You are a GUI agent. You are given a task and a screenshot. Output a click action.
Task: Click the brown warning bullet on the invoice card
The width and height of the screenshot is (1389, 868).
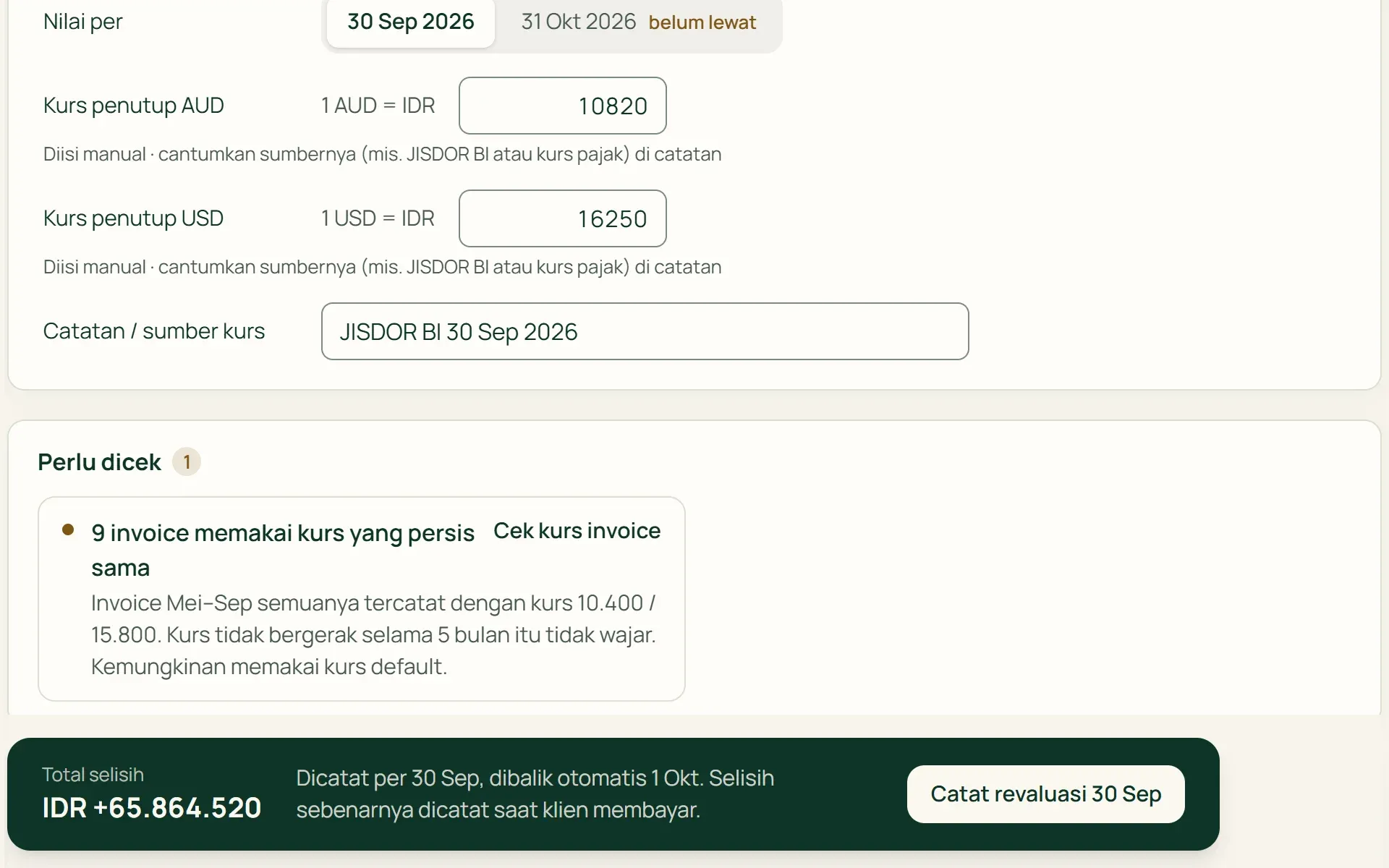pyautogui.click(x=68, y=529)
